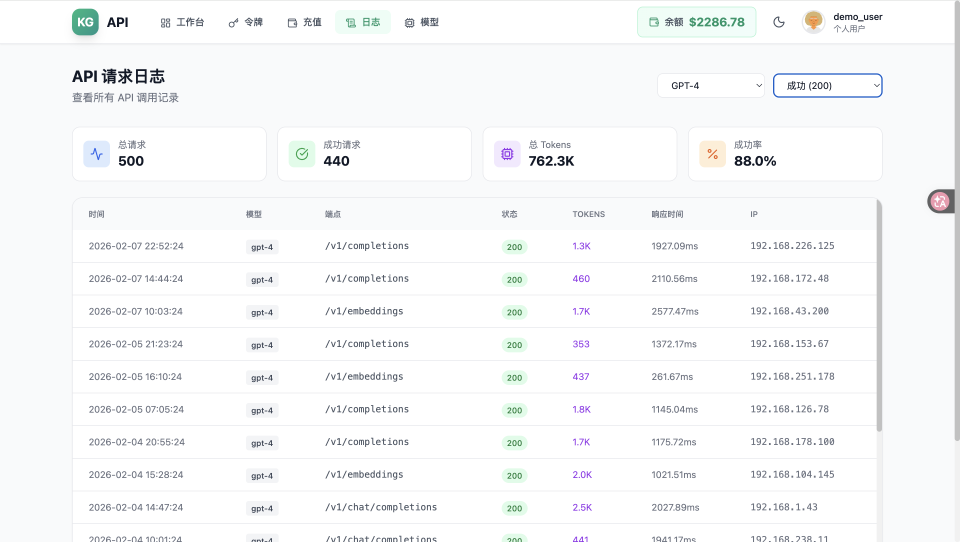Viewport: 960px width, 542px height.
Task: Click the 总 Tokens chip icon
Action: click(x=507, y=154)
